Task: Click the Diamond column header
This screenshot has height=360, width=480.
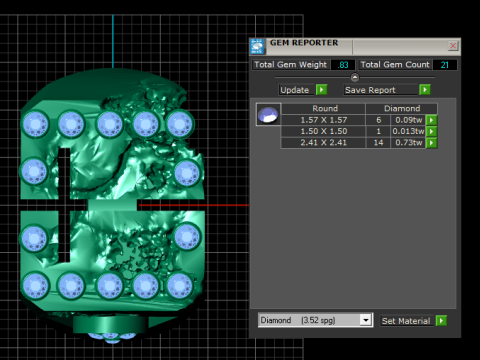Action: [x=402, y=109]
